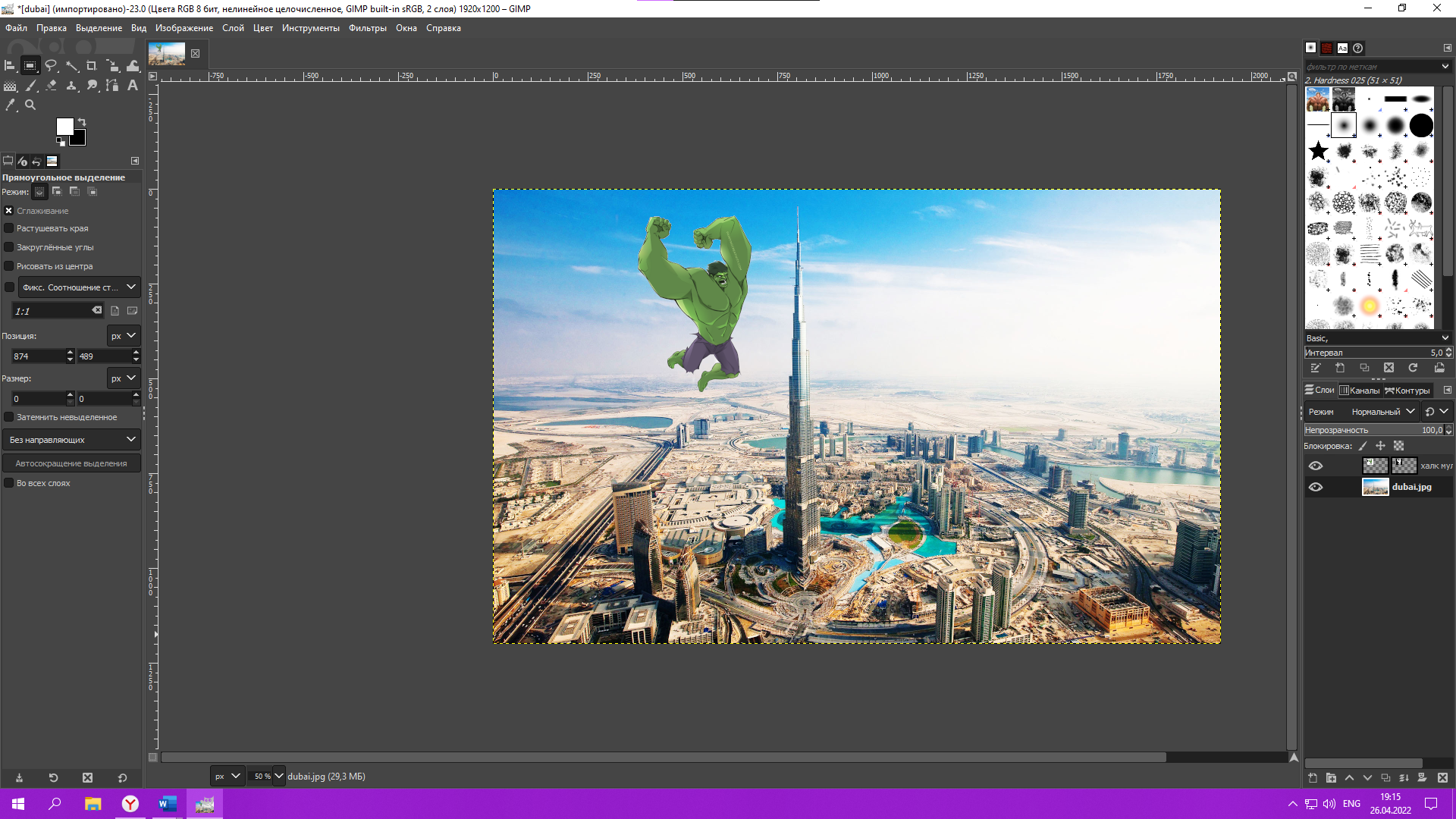
Task: Open the Без направляющих guides dropdown
Action: coord(72,440)
